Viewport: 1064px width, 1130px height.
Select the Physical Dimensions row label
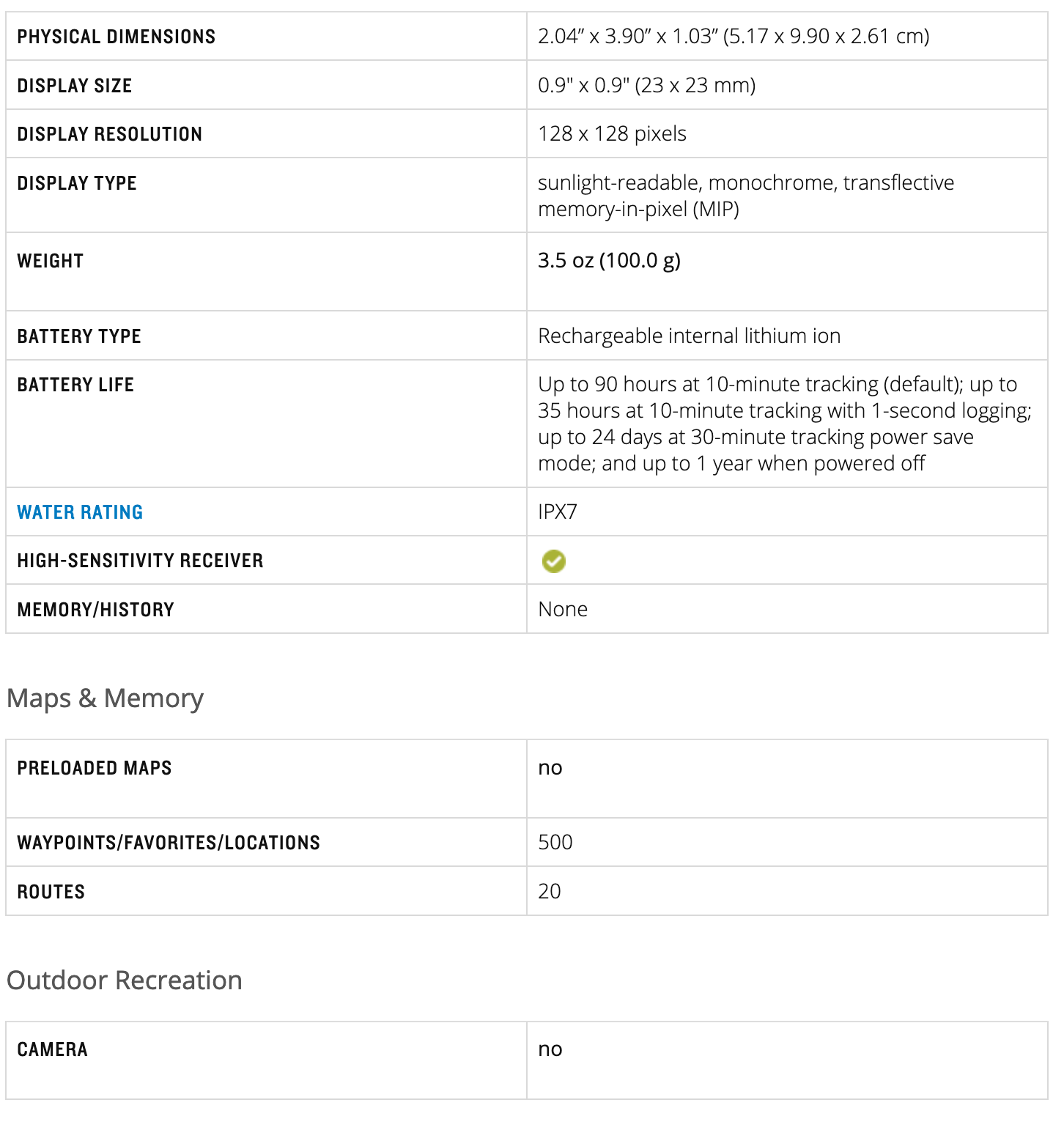click(117, 37)
